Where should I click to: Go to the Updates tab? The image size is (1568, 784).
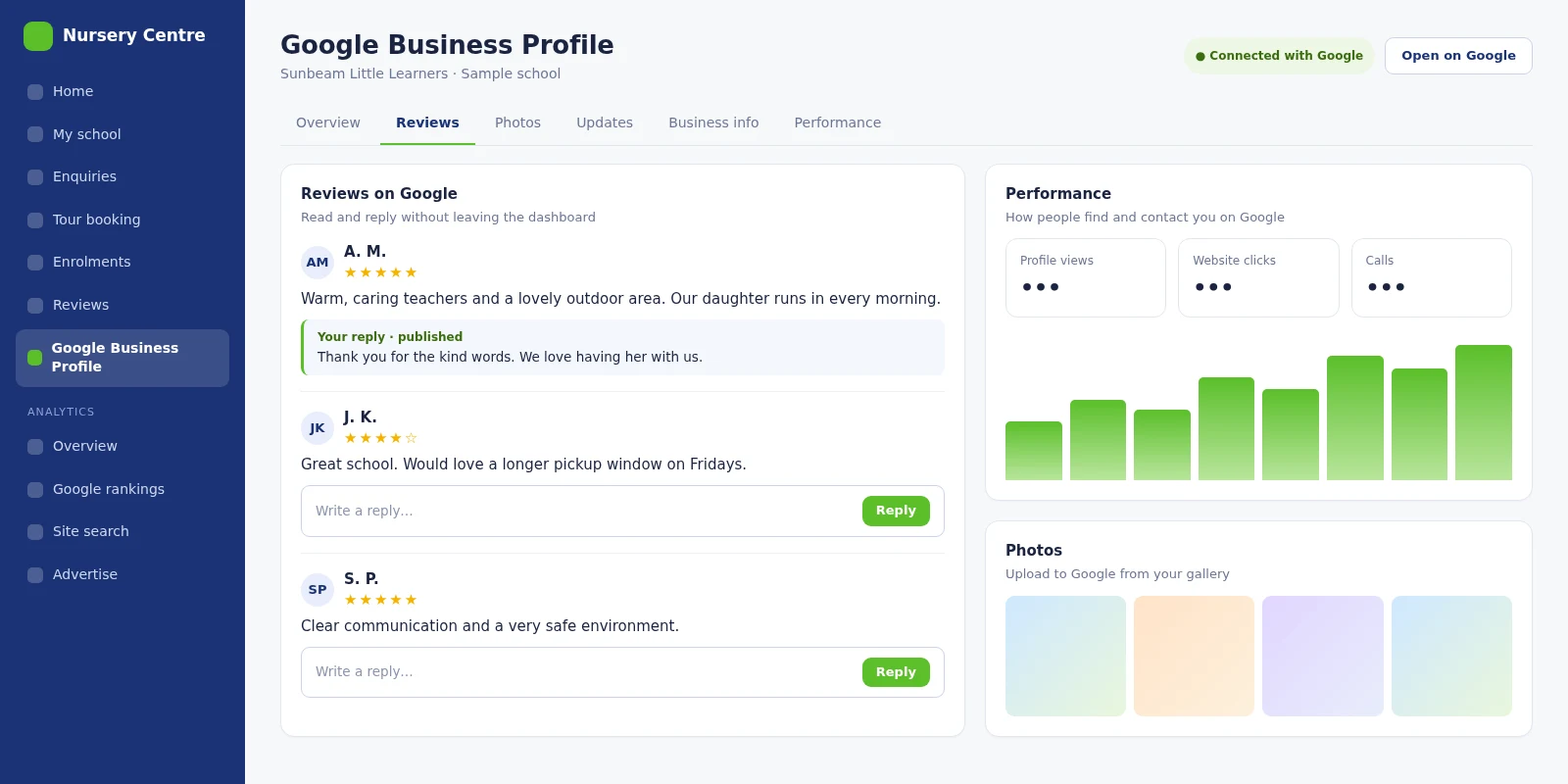pos(605,122)
